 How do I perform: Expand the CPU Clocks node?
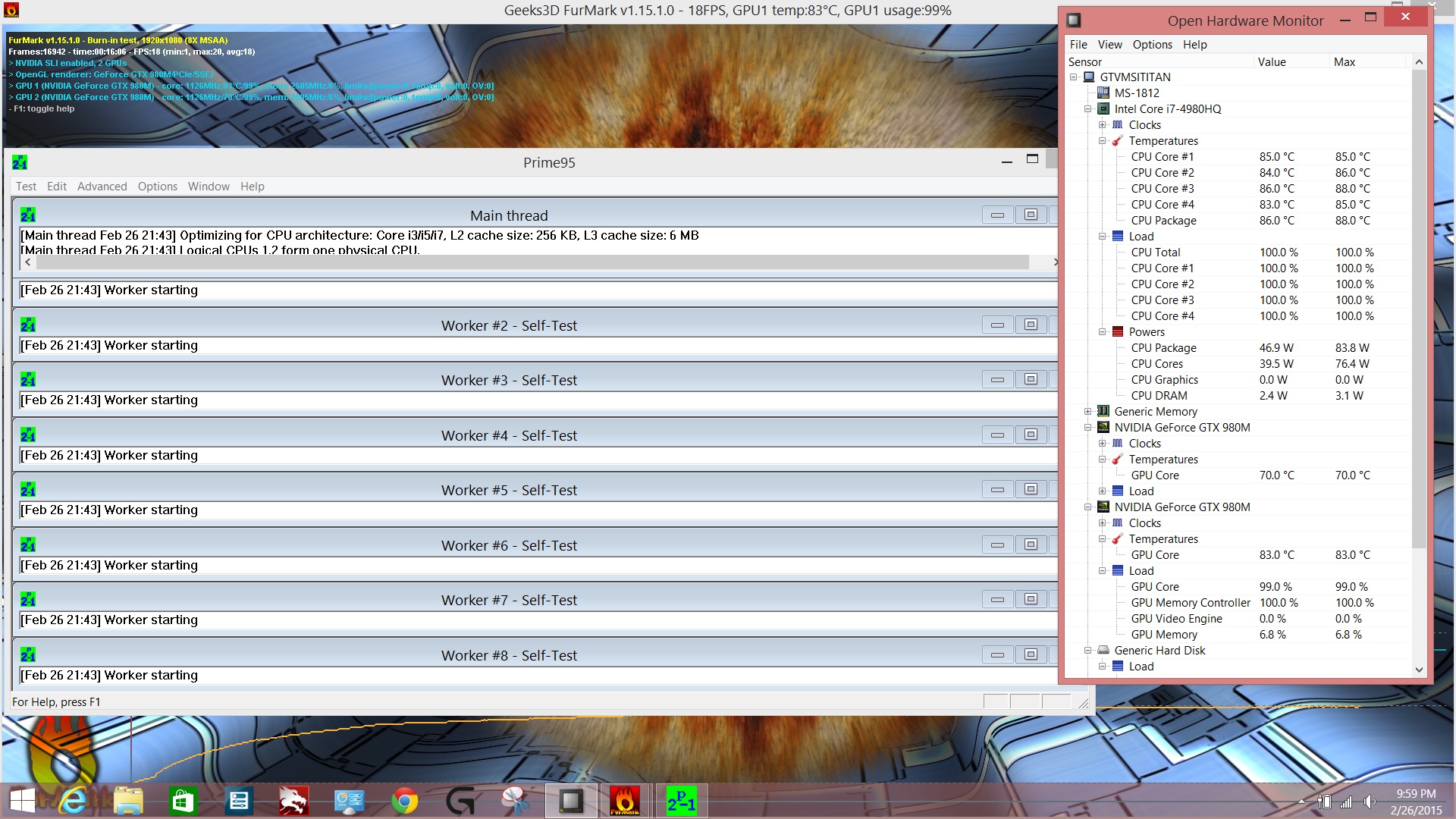1103,125
